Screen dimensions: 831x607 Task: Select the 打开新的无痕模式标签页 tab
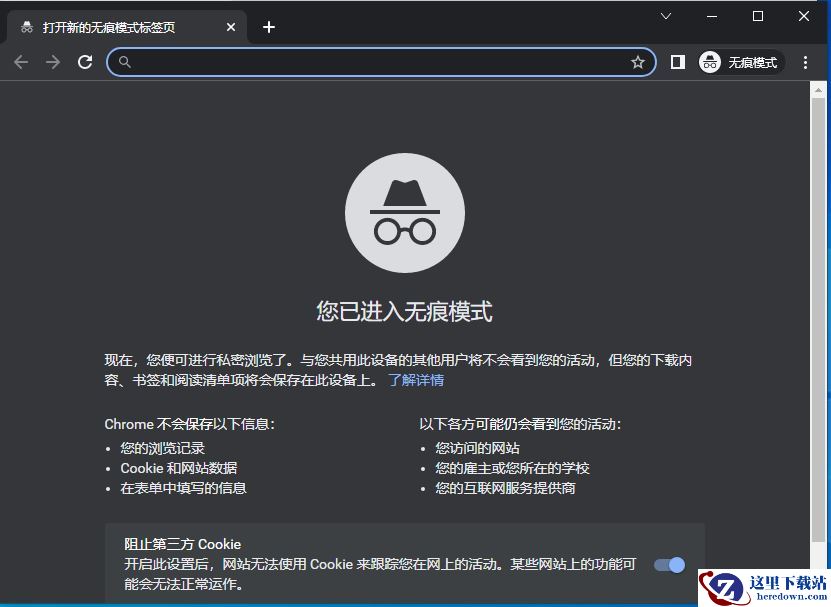pos(126,27)
